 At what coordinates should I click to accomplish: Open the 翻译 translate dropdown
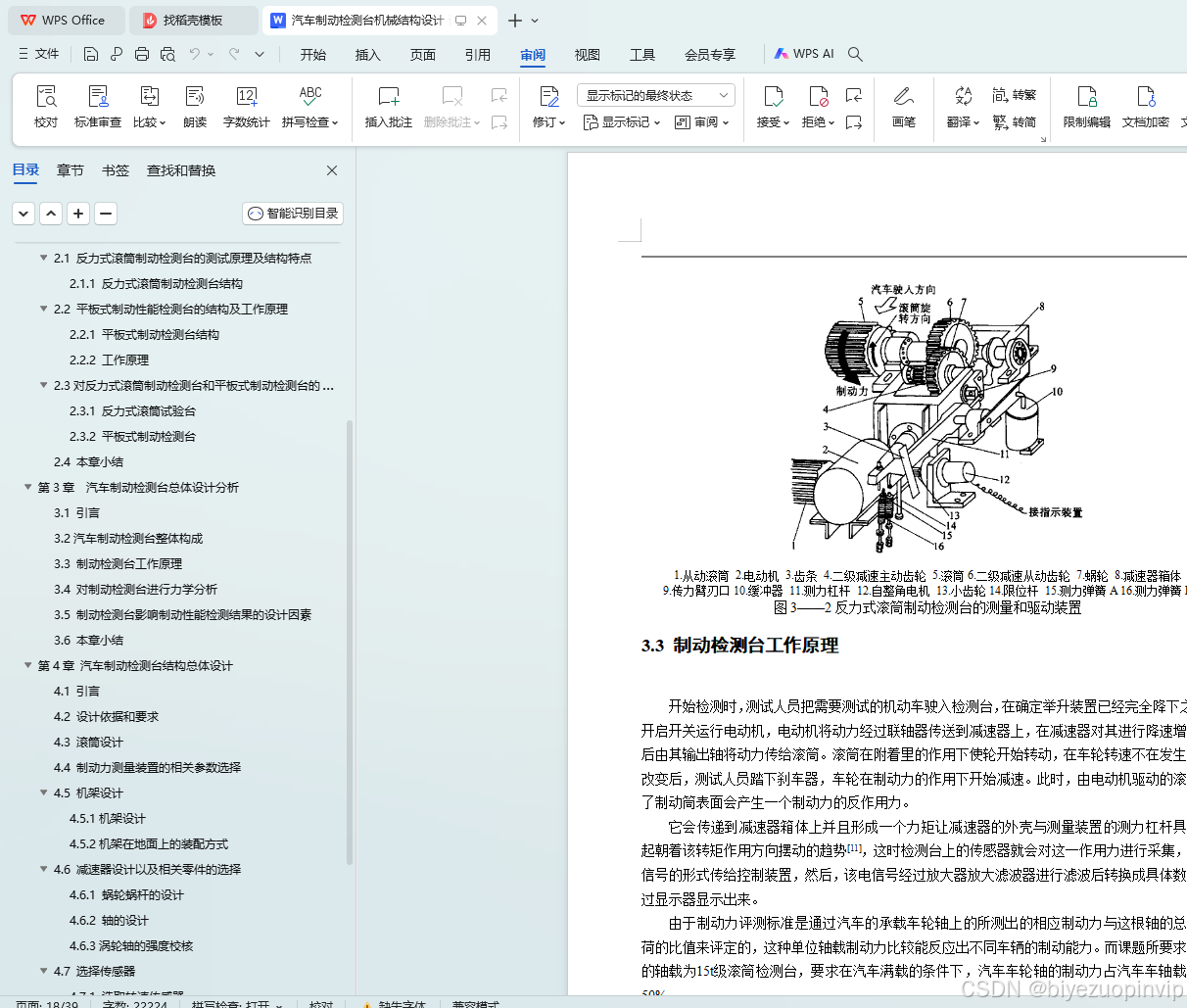pos(964,121)
